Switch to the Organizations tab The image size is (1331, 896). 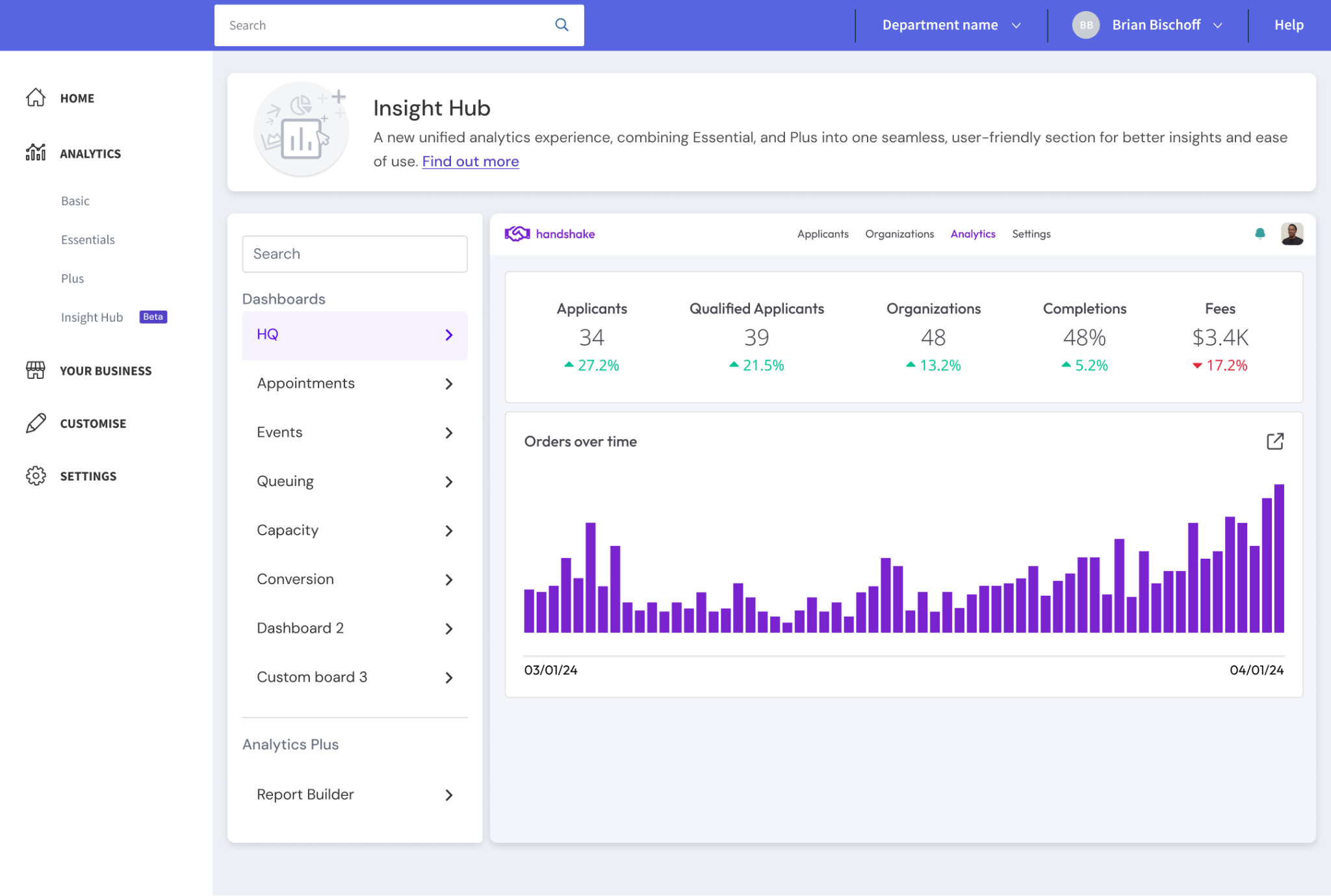(899, 234)
